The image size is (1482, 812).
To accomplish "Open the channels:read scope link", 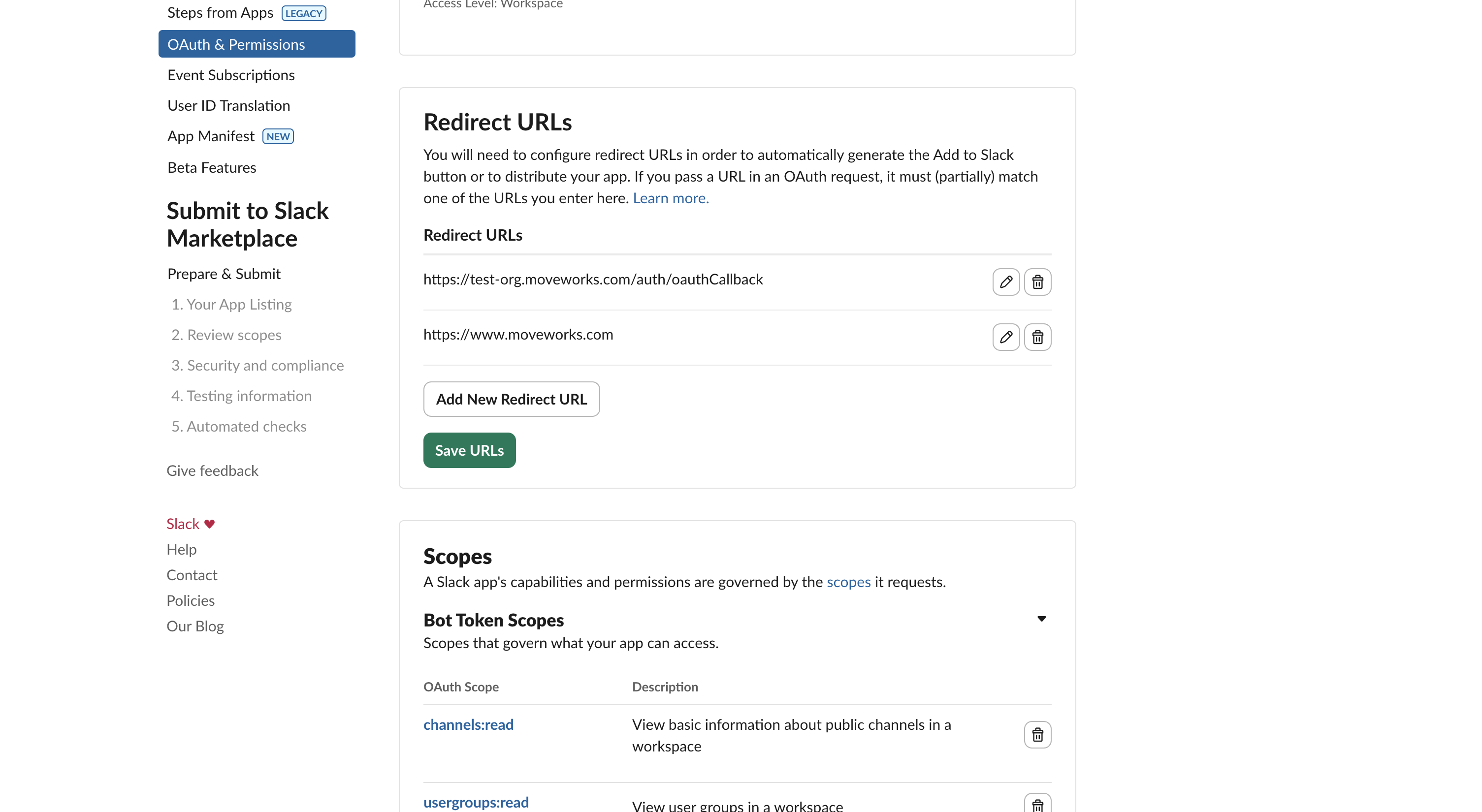I will [468, 724].
